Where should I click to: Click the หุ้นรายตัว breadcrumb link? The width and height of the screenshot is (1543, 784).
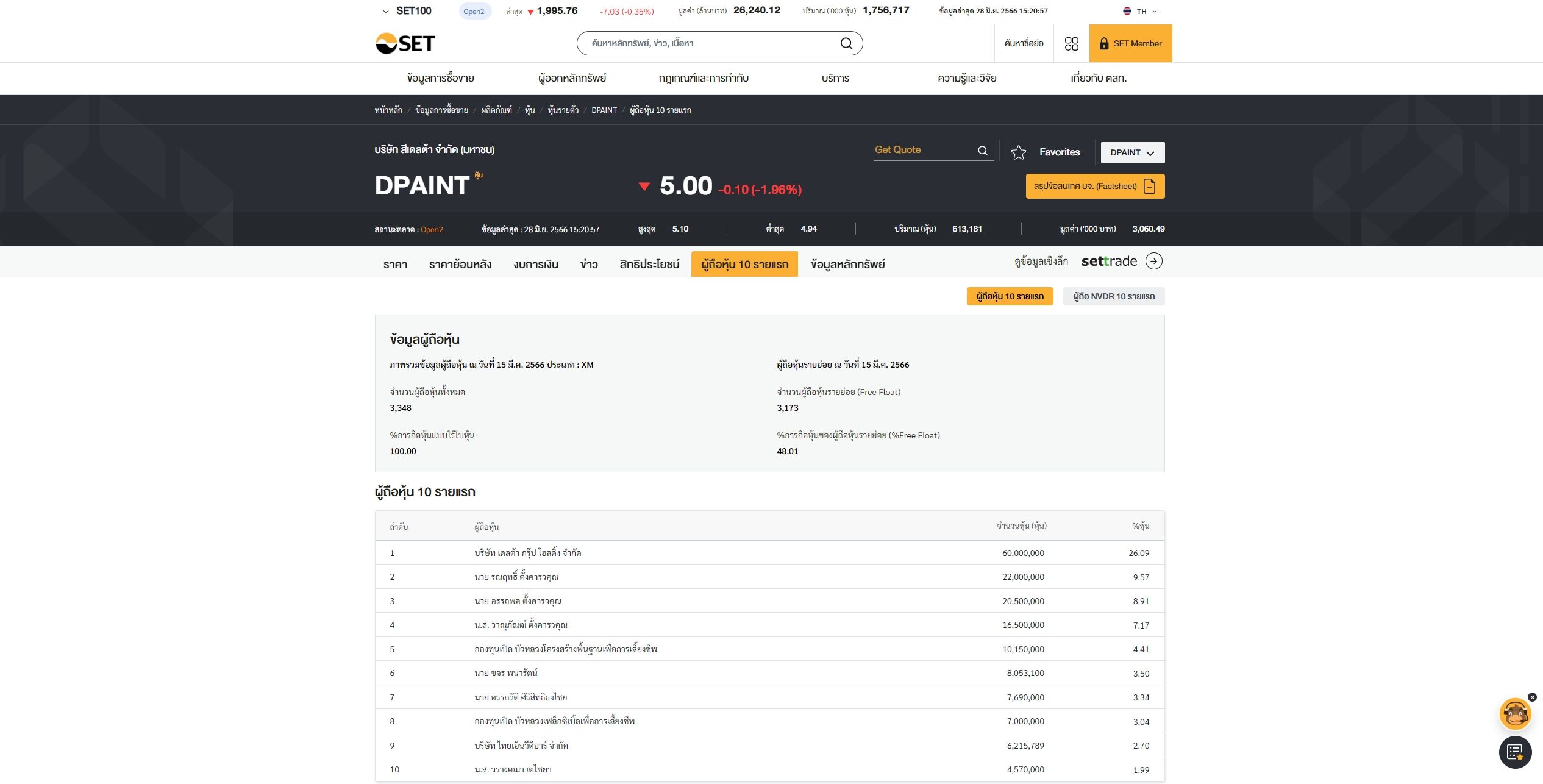click(563, 110)
